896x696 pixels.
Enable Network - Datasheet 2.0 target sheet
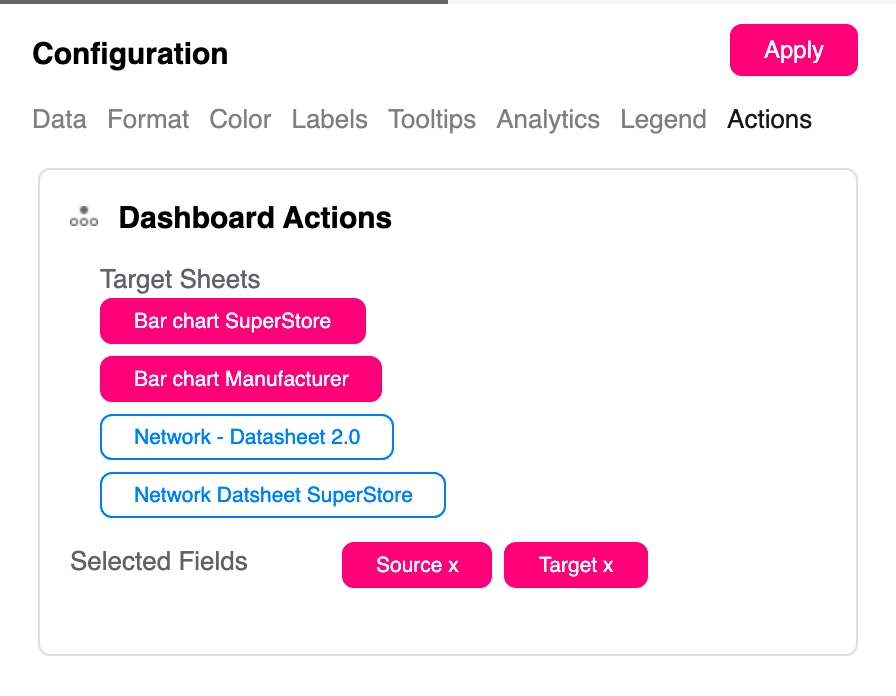tap(246, 437)
